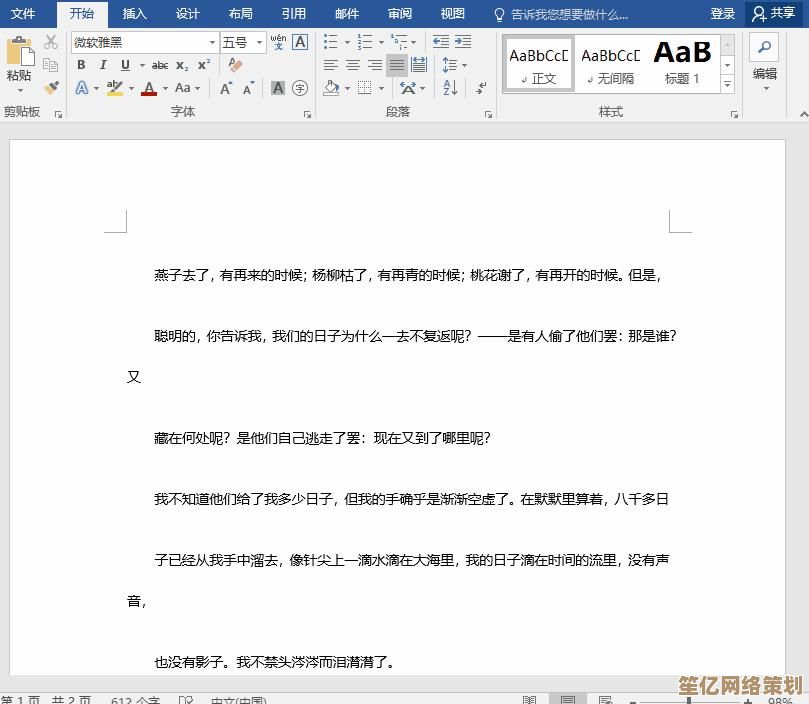Show paragraph marks icon
Screen dimensions: 809x704
(x=481, y=88)
